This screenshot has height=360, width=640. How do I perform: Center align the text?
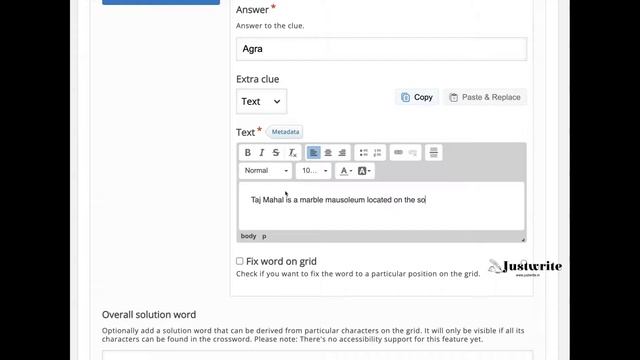pos(328,153)
